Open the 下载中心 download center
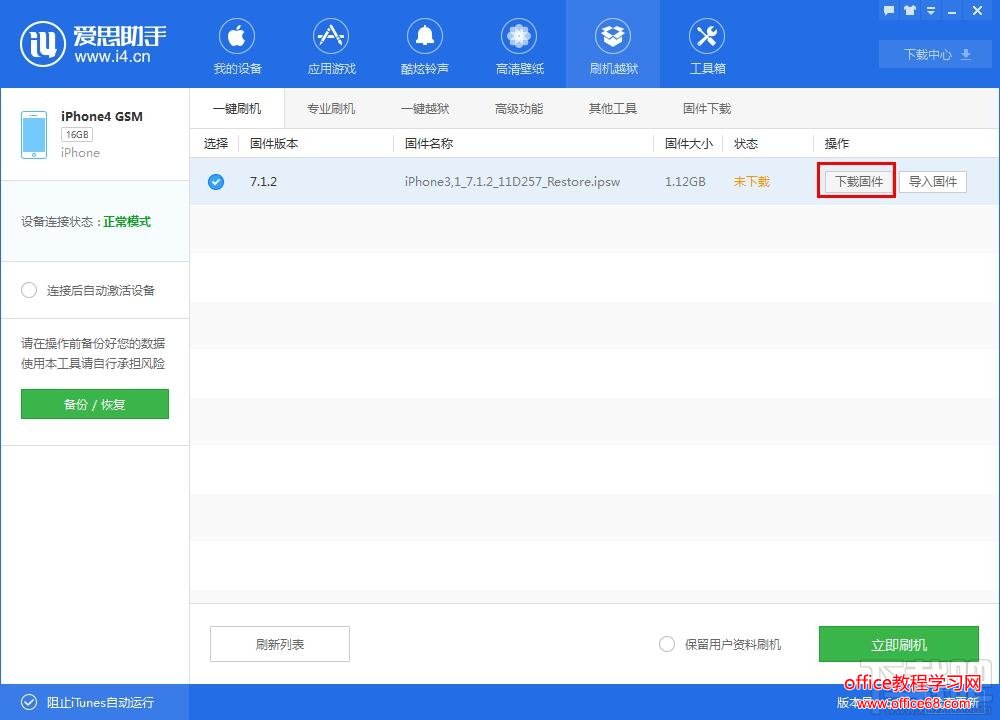Viewport: 1000px width, 720px height. pos(937,55)
